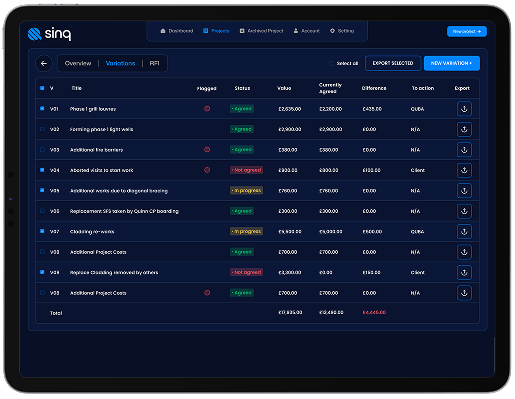Click the Export Selected button
Screen dimensions: 515x399
click(393, 63)
